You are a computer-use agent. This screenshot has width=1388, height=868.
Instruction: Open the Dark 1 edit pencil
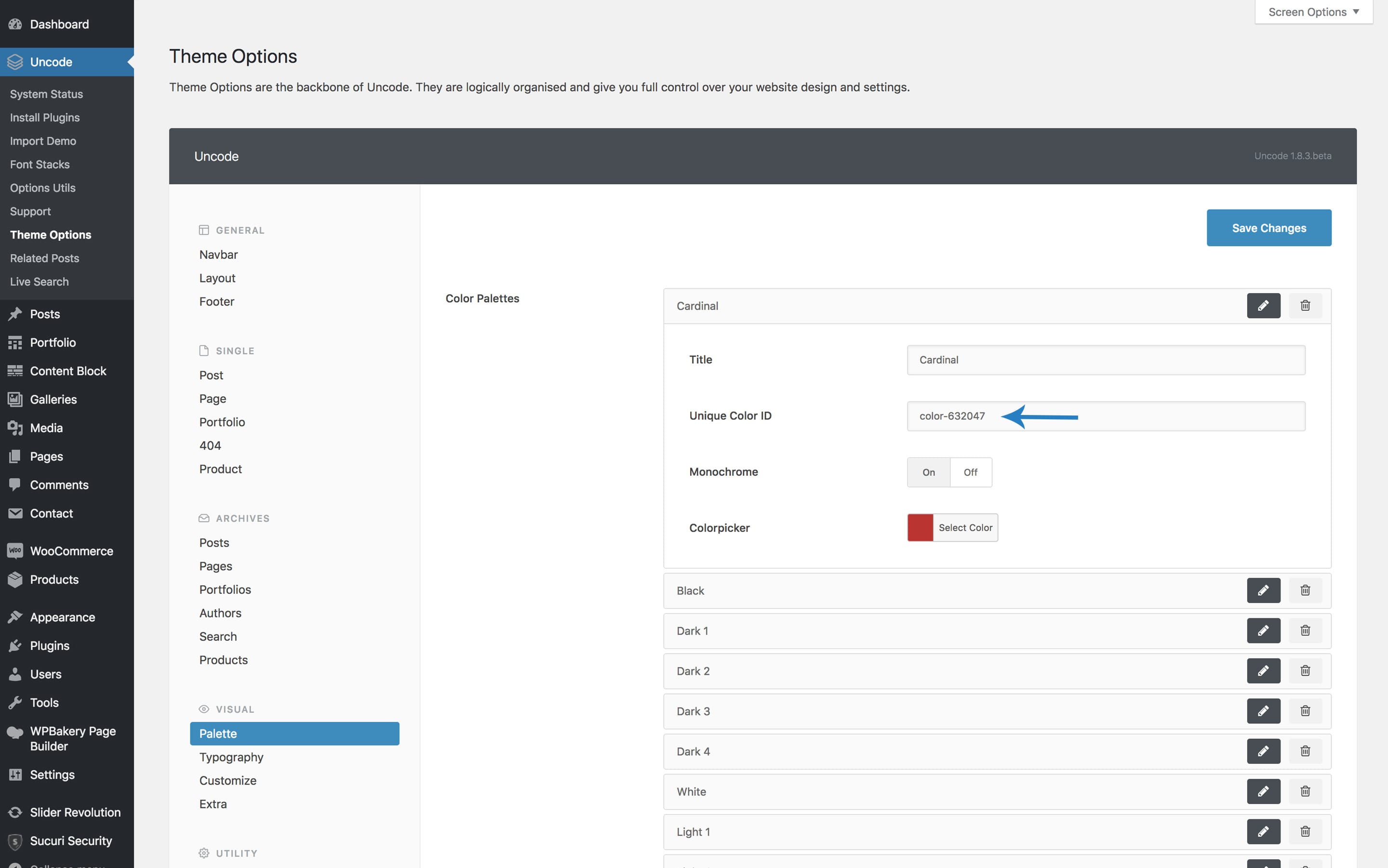click(1263, 630)
